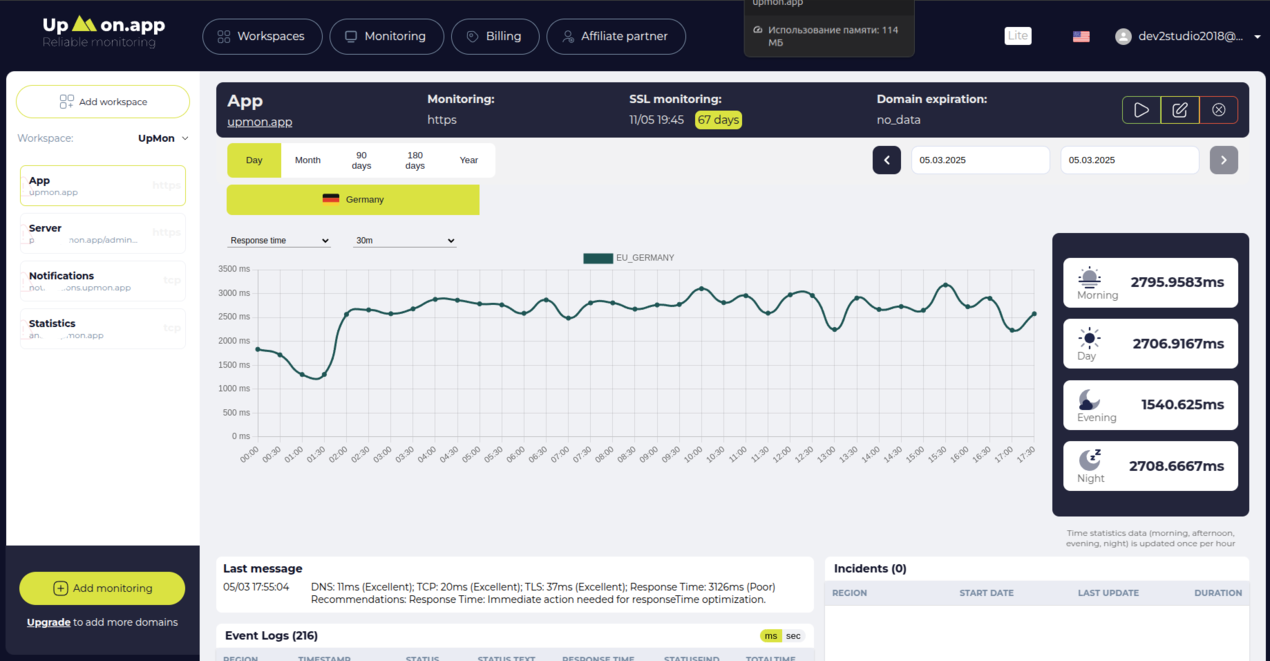Screen dimensions: 1270x661
Task: Click the DURATION column header
Action: click(1218, 593)
